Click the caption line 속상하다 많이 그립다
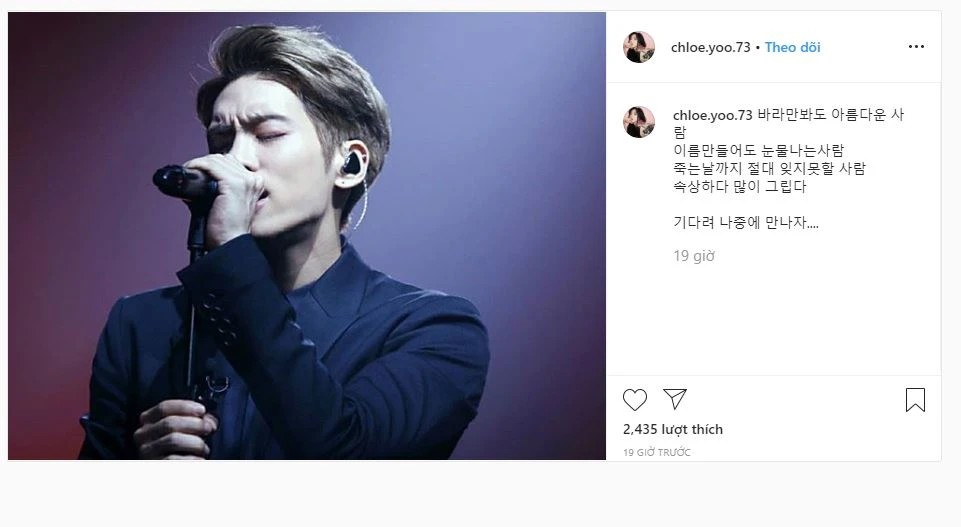Image resolution: width=961 pixels, height=527 pixels. pyautogui.click(x=740, y=186)
